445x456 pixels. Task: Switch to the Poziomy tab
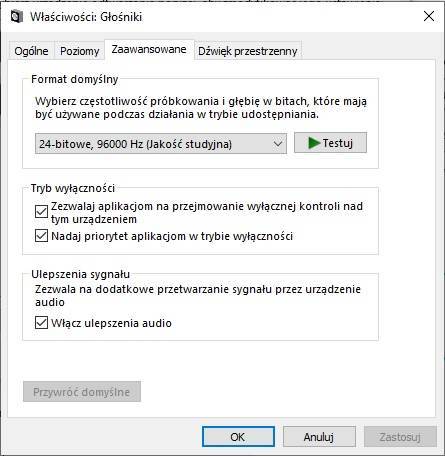[80, 51]
